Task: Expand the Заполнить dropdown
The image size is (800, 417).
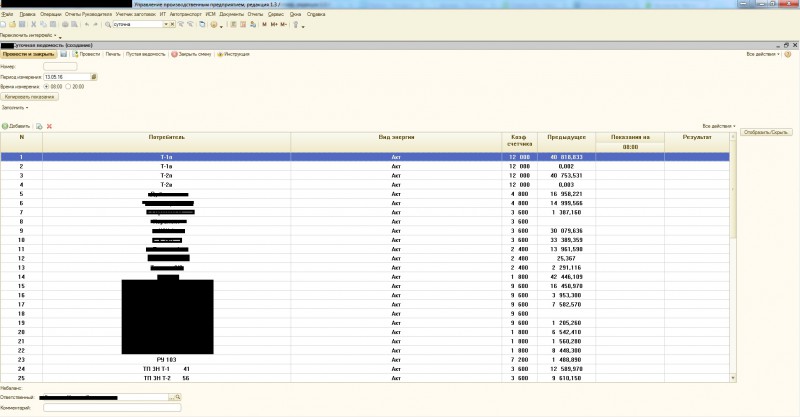Action: 15,108
